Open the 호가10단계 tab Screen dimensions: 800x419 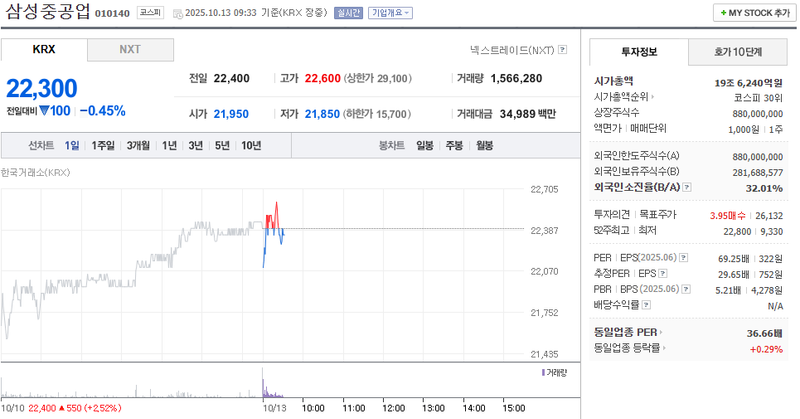(737, 50)
